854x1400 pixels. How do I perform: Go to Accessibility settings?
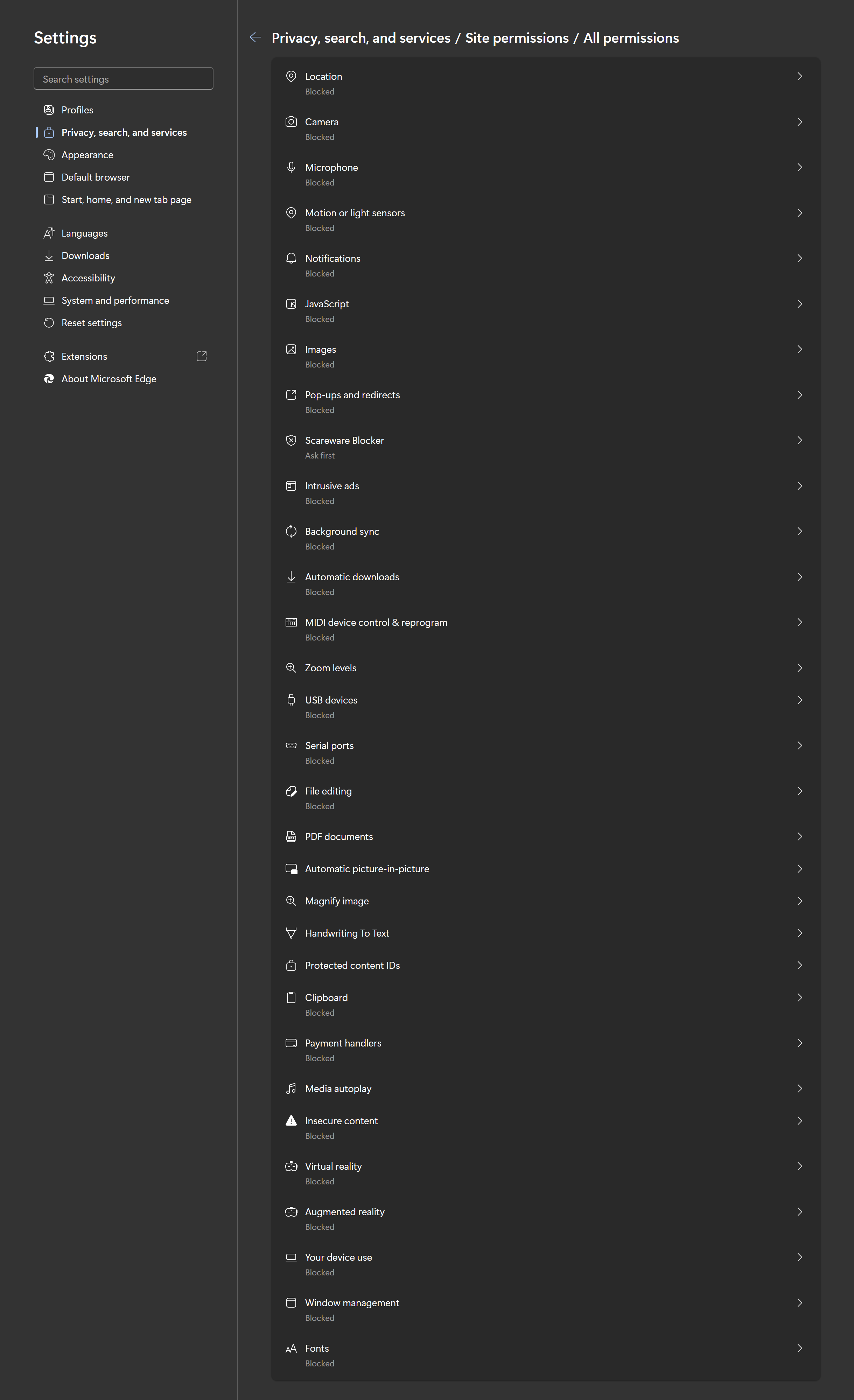click(123, 278)
